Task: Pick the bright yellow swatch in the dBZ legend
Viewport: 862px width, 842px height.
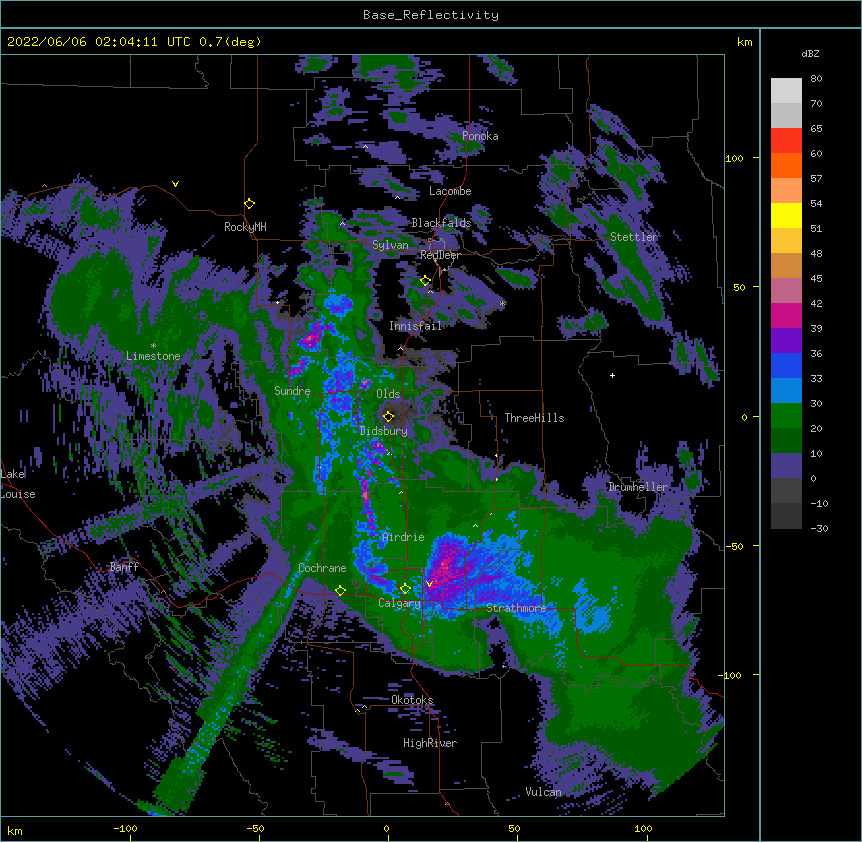Action: 786,215
